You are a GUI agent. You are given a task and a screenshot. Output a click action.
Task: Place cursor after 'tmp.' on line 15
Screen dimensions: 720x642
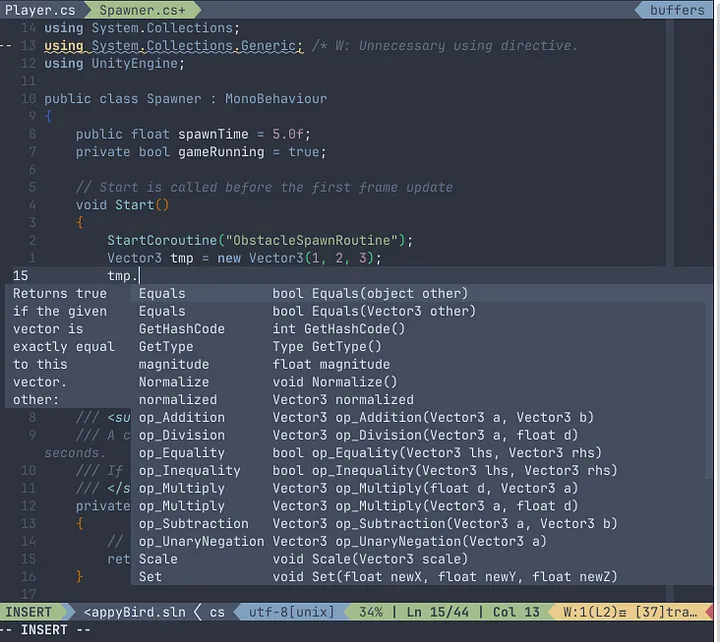(x=140, y=276)
